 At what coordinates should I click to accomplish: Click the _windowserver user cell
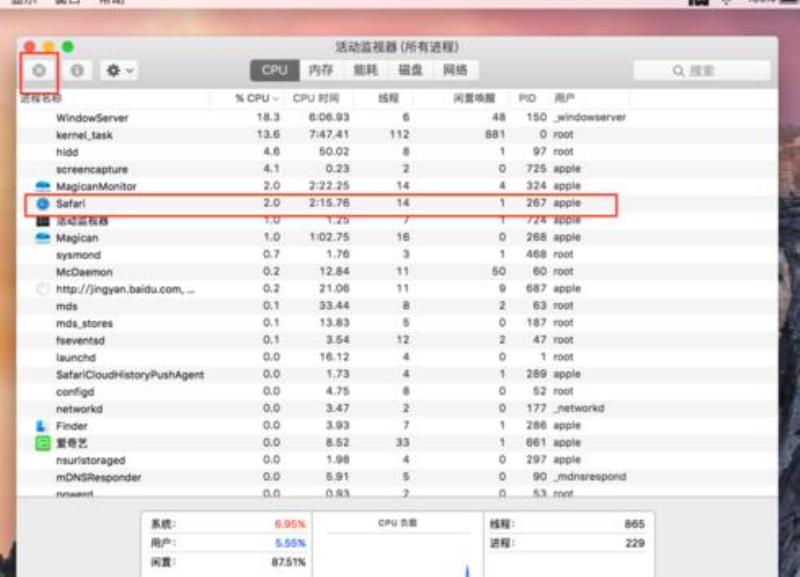pos(590,118)
